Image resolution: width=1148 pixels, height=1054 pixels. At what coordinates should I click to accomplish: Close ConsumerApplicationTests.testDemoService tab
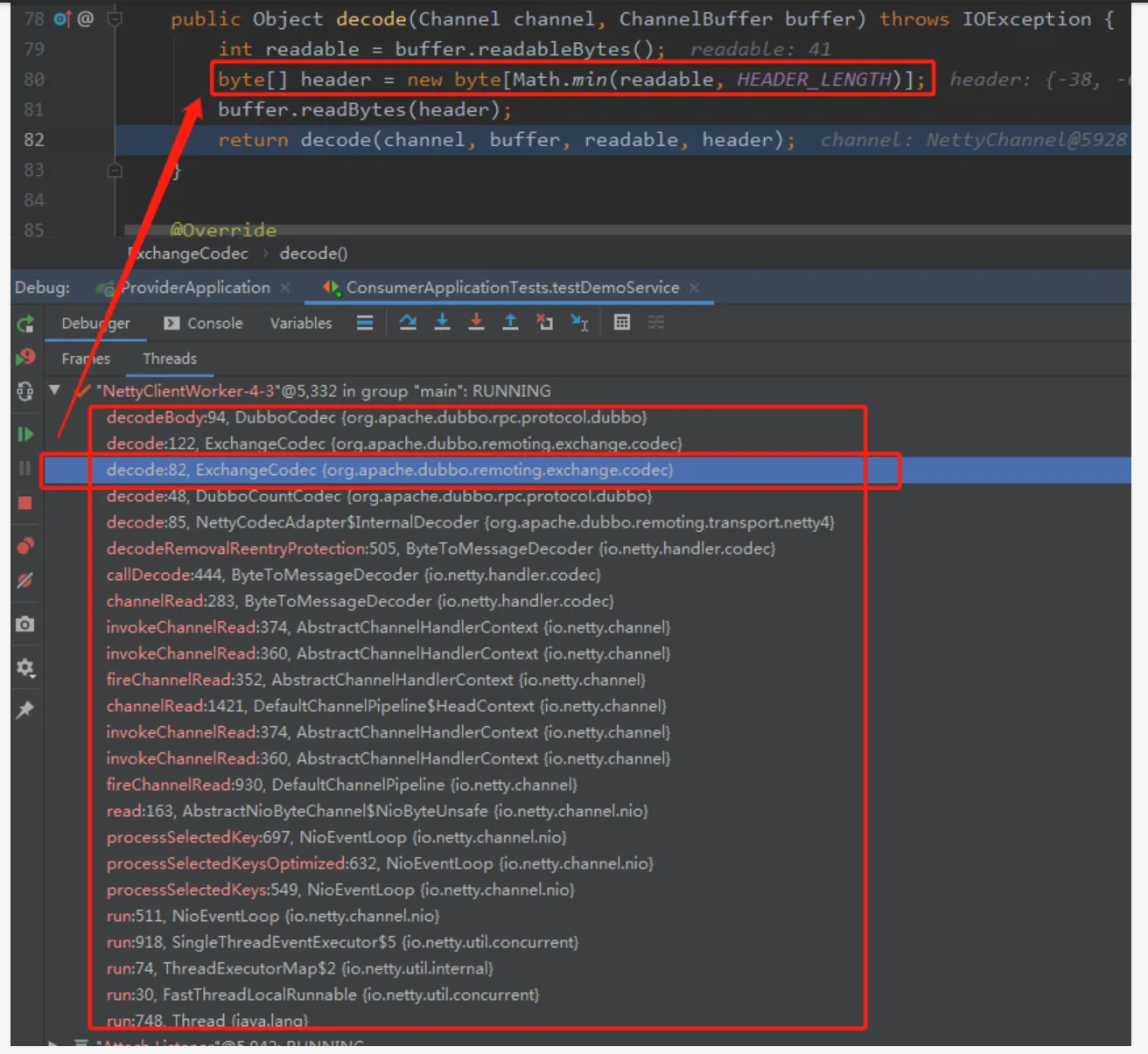pos(695,288)
